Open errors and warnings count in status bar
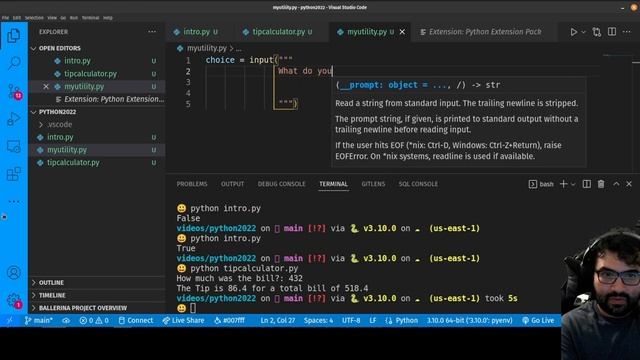640x360 pixels. click(x=94, y=320)
